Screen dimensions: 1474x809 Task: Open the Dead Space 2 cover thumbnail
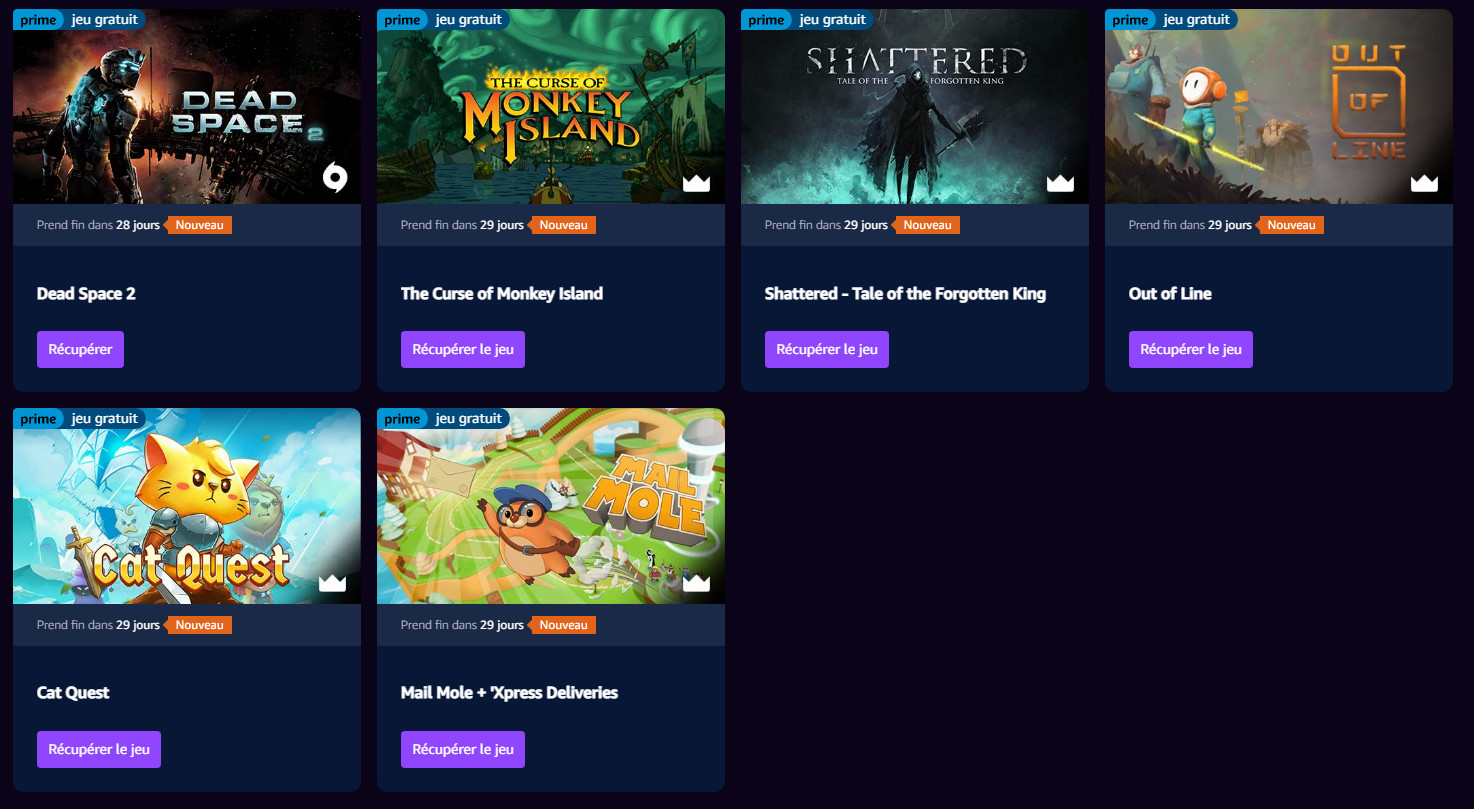[187, 107]
